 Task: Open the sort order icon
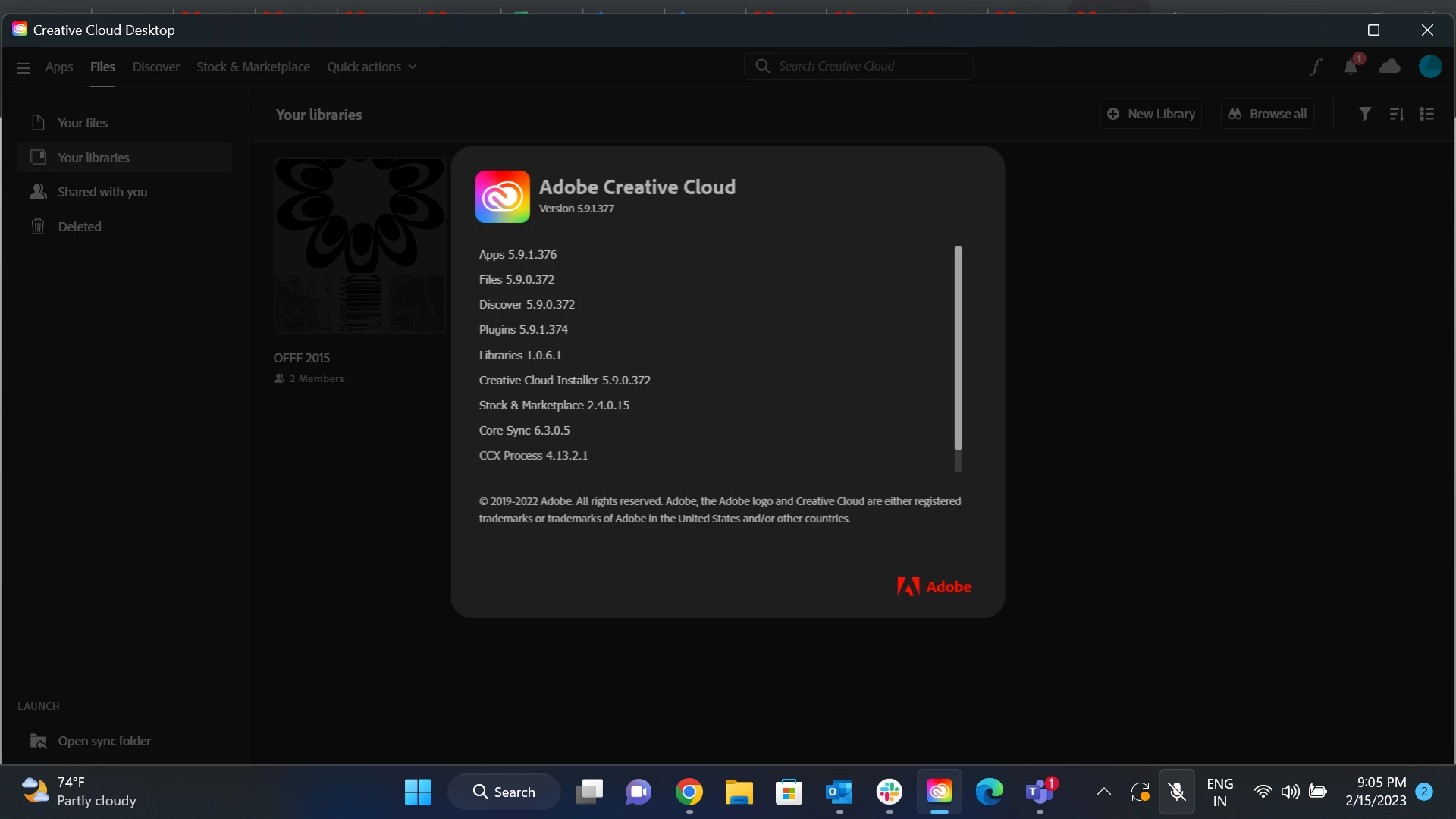coord(1396,114)
